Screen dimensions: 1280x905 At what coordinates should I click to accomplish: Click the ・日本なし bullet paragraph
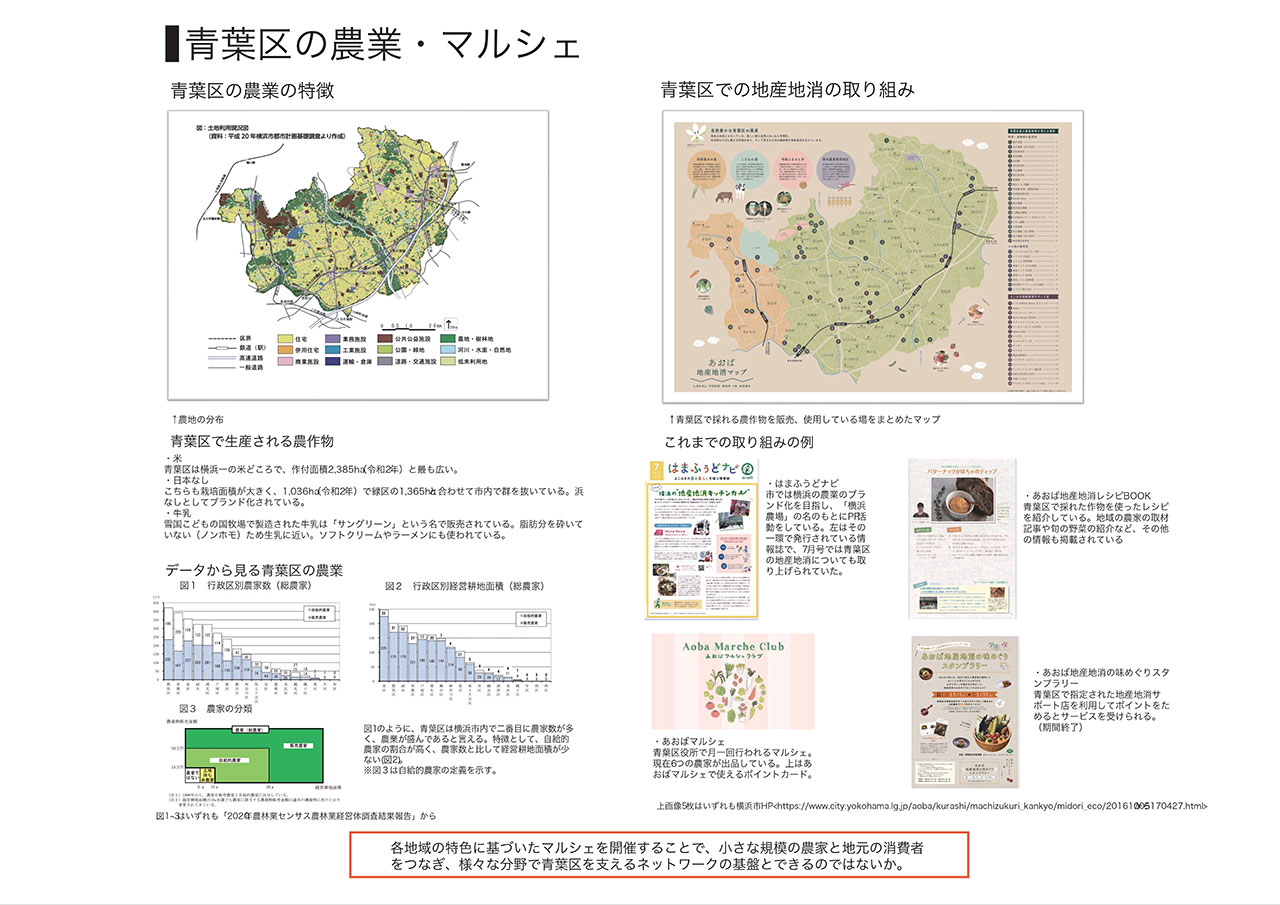[x=374, y=491]
